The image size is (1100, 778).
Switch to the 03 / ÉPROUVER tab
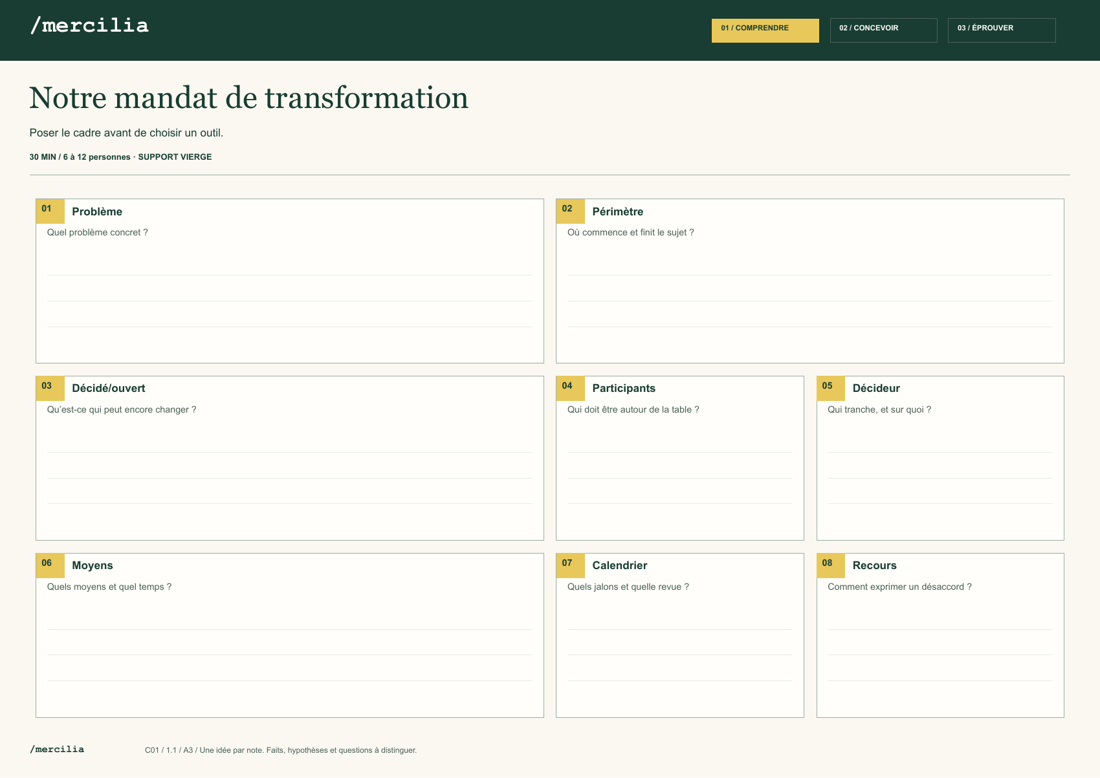click(1001, 30)
